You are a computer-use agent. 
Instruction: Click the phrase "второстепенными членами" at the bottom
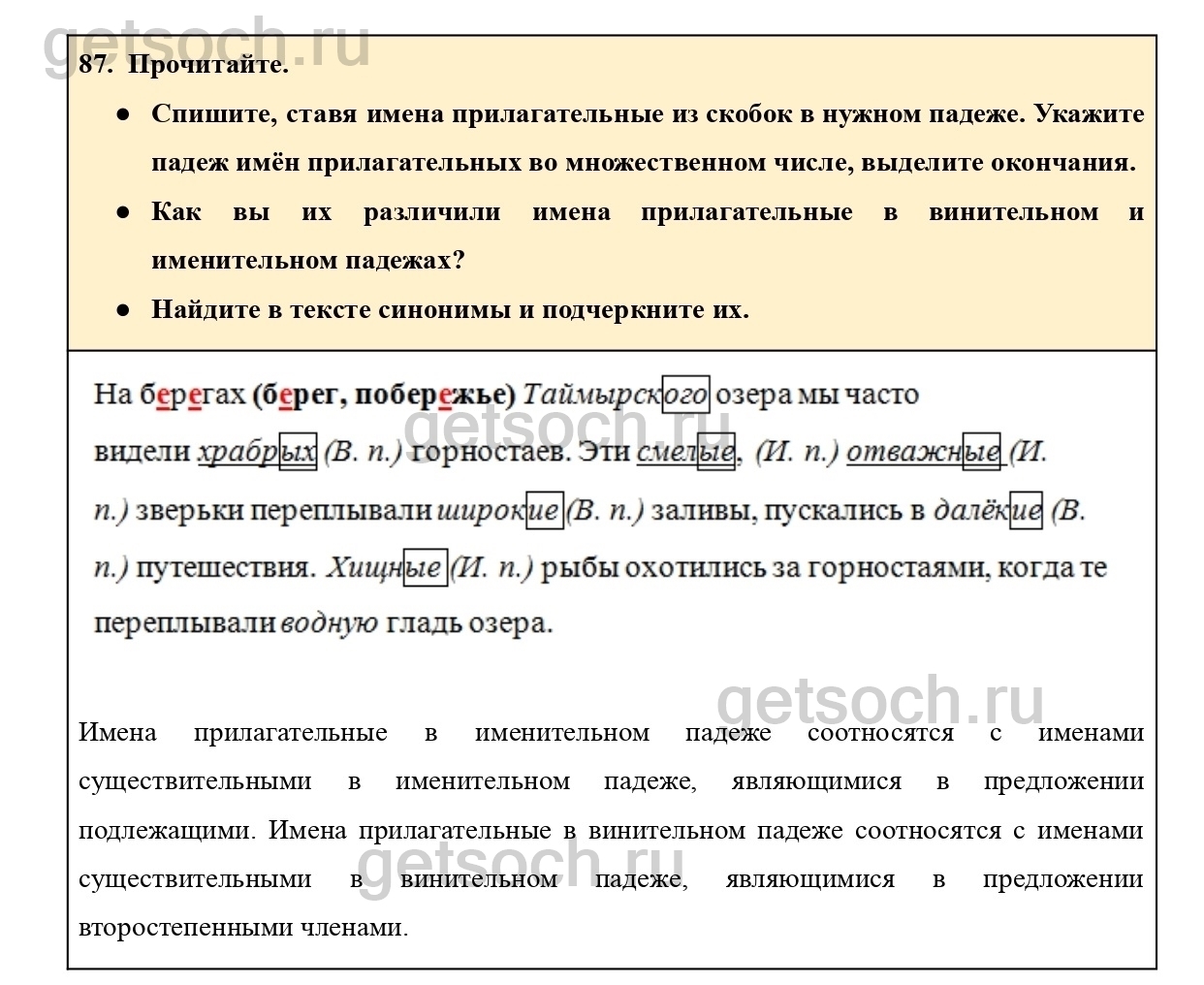(242, 928)
